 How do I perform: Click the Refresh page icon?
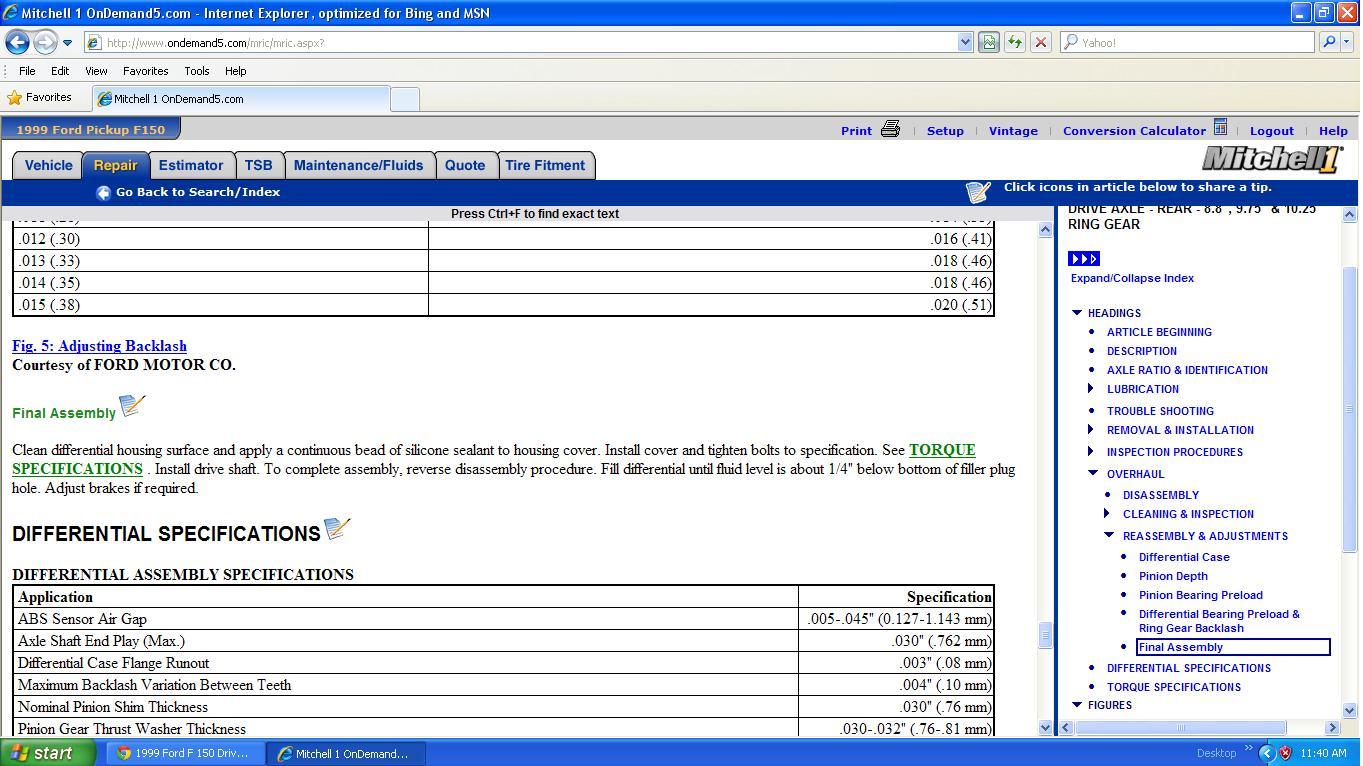pos(1014,42)
